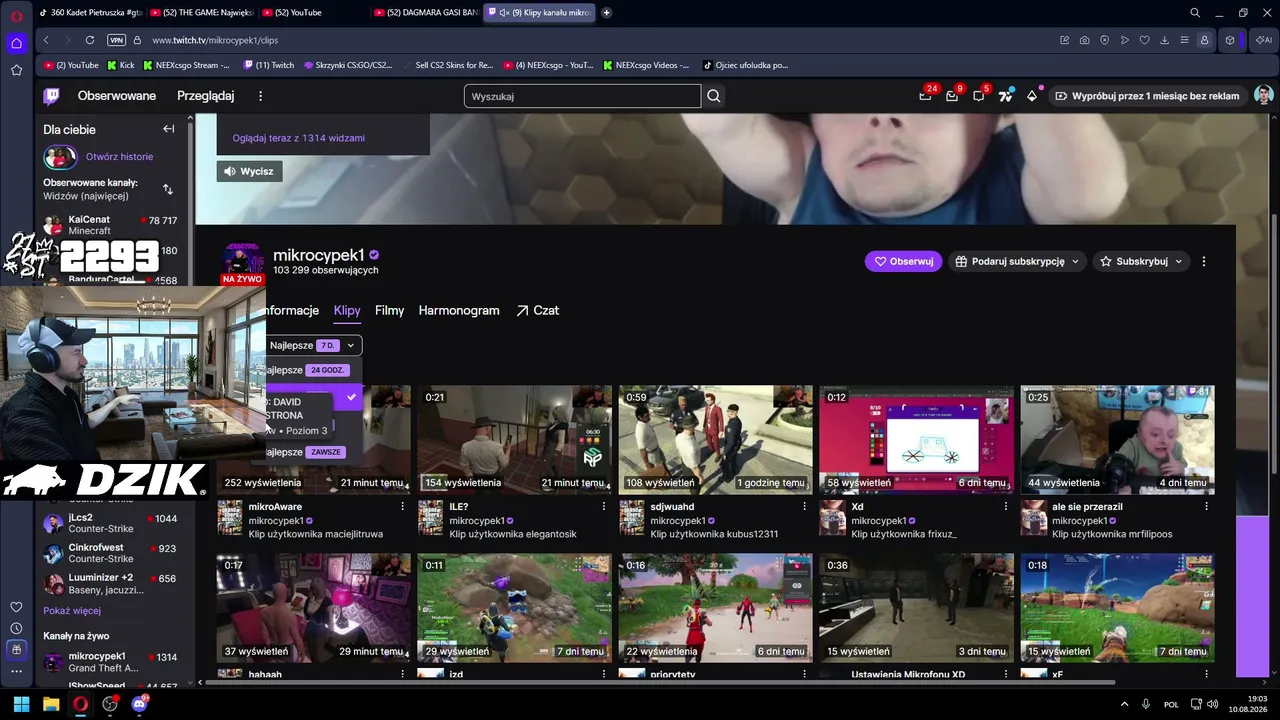Viewport: 1280px width, 720px height.
Task: Select Najlepsze ZAWSZE option
Action: coord(307,452)
